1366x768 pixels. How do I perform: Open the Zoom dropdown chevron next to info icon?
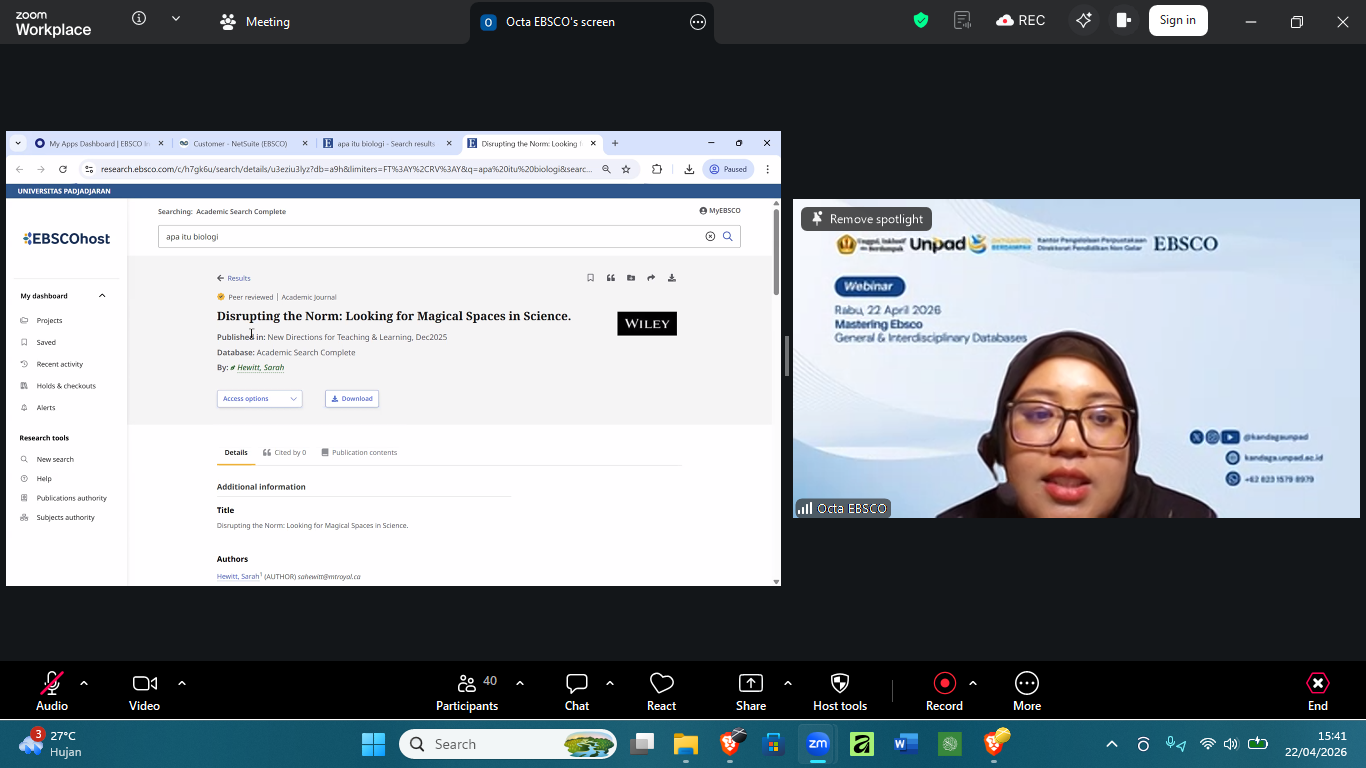point(176,18)
